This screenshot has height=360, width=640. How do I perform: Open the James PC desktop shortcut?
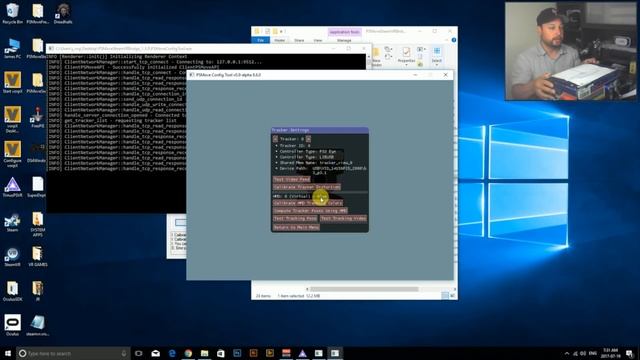(x=12, y=48)
